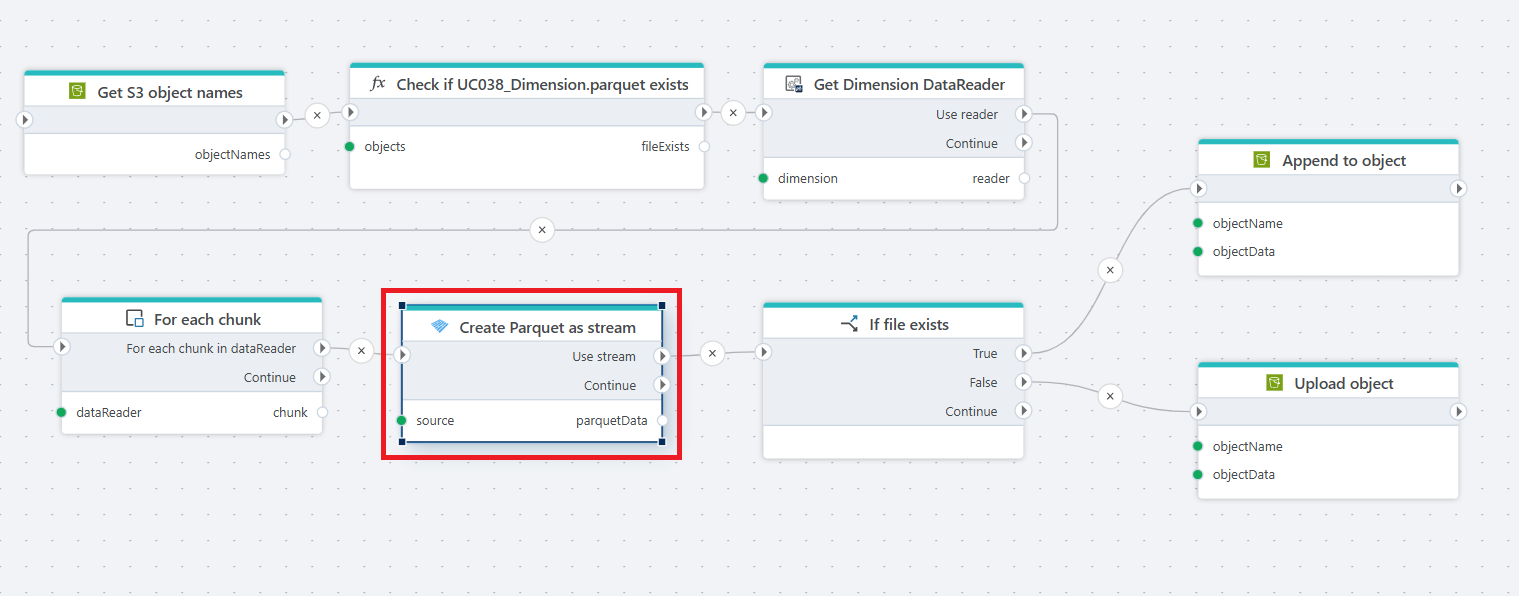Viewport: 1519px width, 596px height.
Task: Click the objectNames output port
Action: pyautogui.click(x=285, y=155)
